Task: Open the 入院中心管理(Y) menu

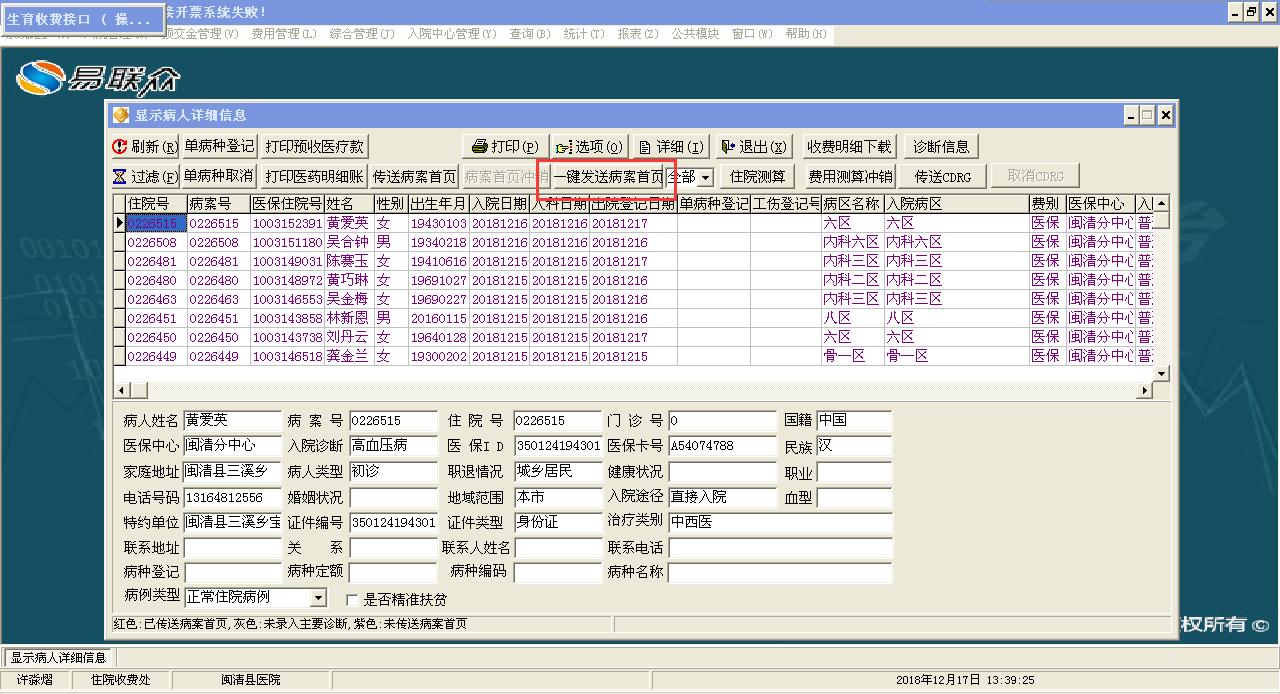Action: point(451,33)
